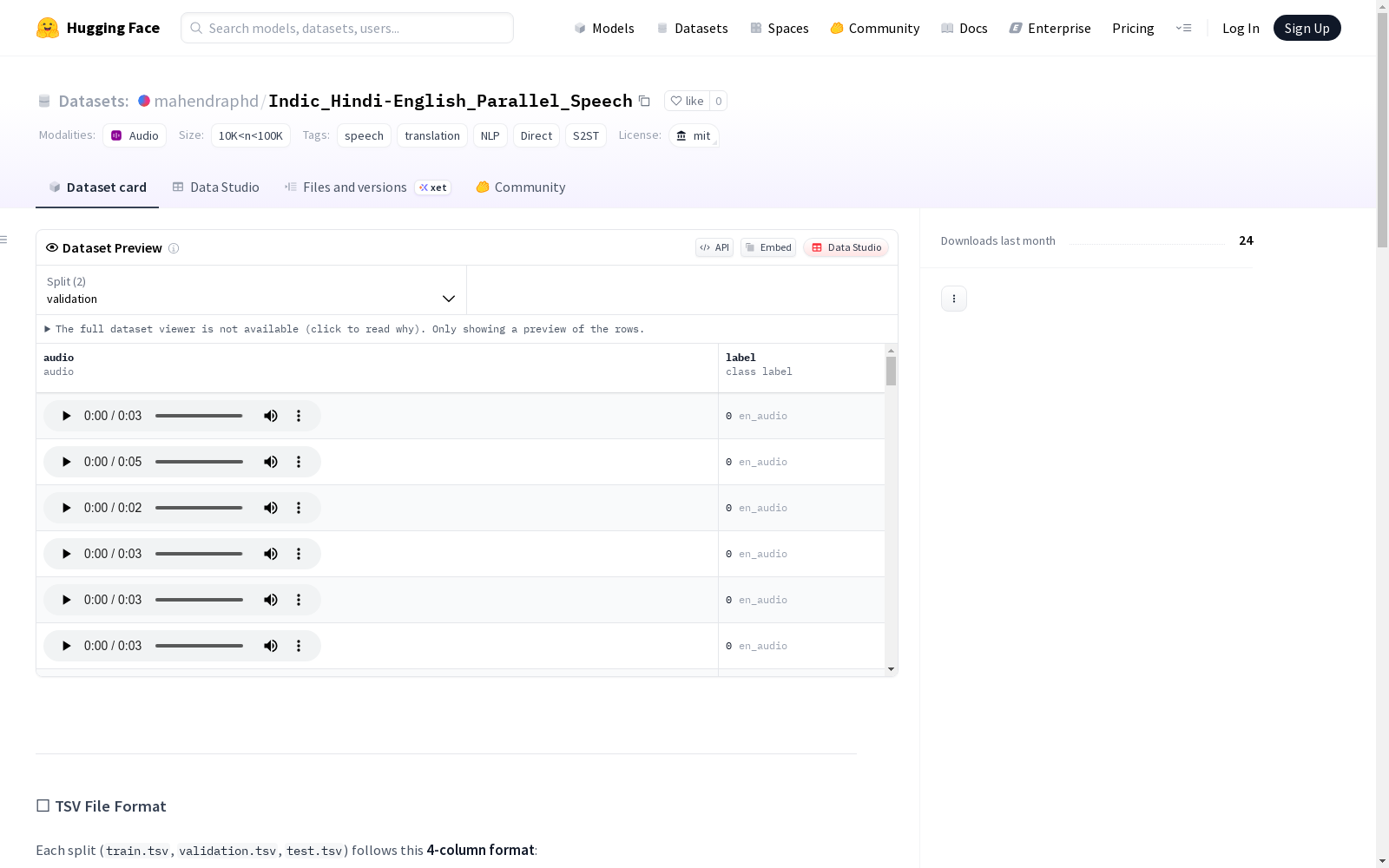Viewport: 1389px width, 868px height.
Task: Mute the first 0:03 audio row
Action: coord(271,416)
